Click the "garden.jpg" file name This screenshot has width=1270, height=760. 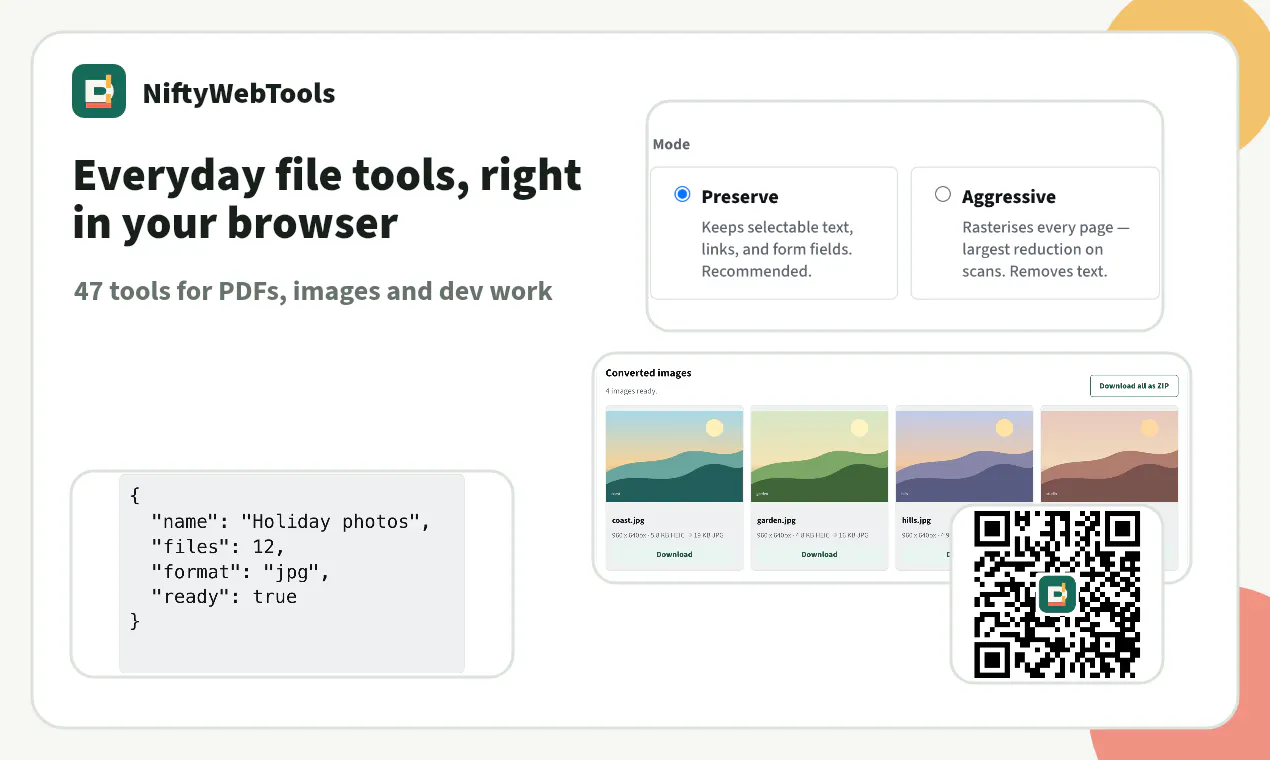pos(776,520)
